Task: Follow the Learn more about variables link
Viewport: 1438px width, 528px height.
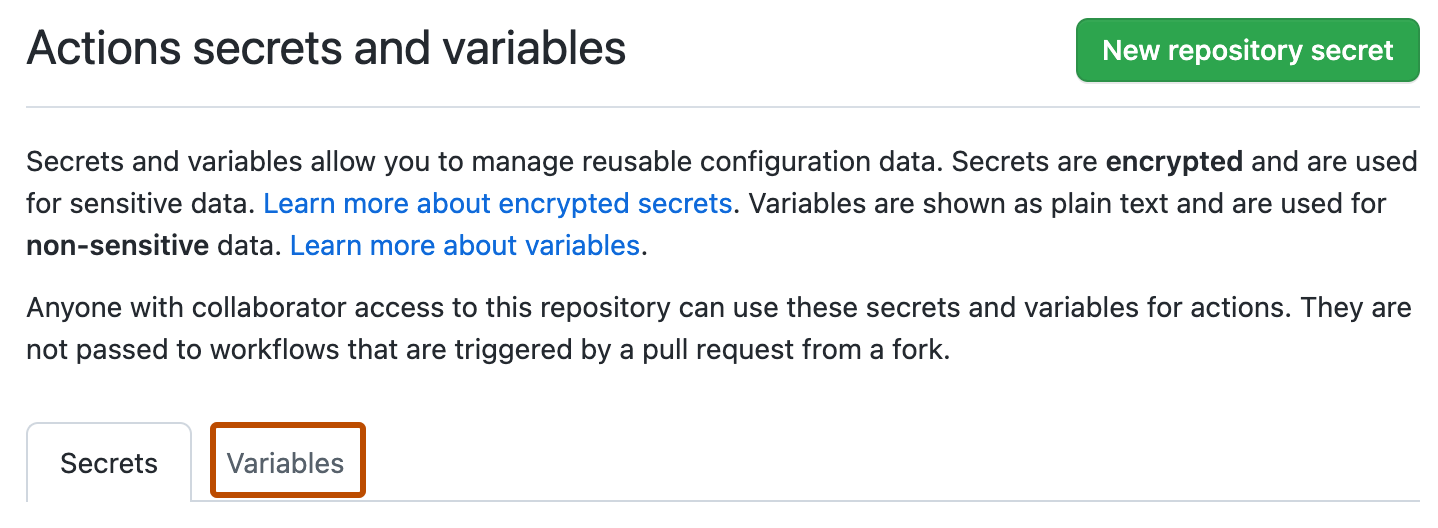Action: pos(464,245)
